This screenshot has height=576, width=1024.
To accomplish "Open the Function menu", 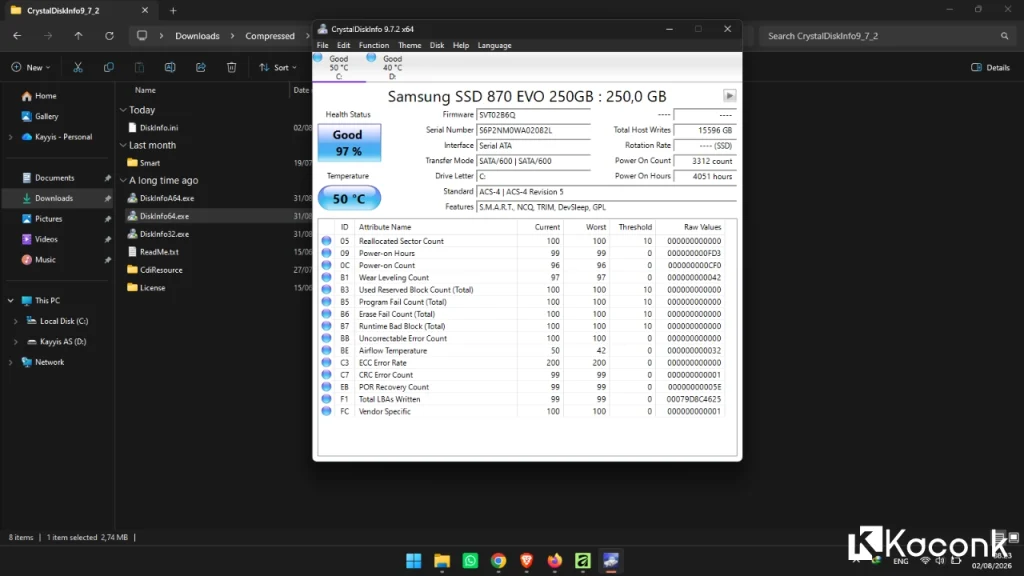I will point(374,45).
